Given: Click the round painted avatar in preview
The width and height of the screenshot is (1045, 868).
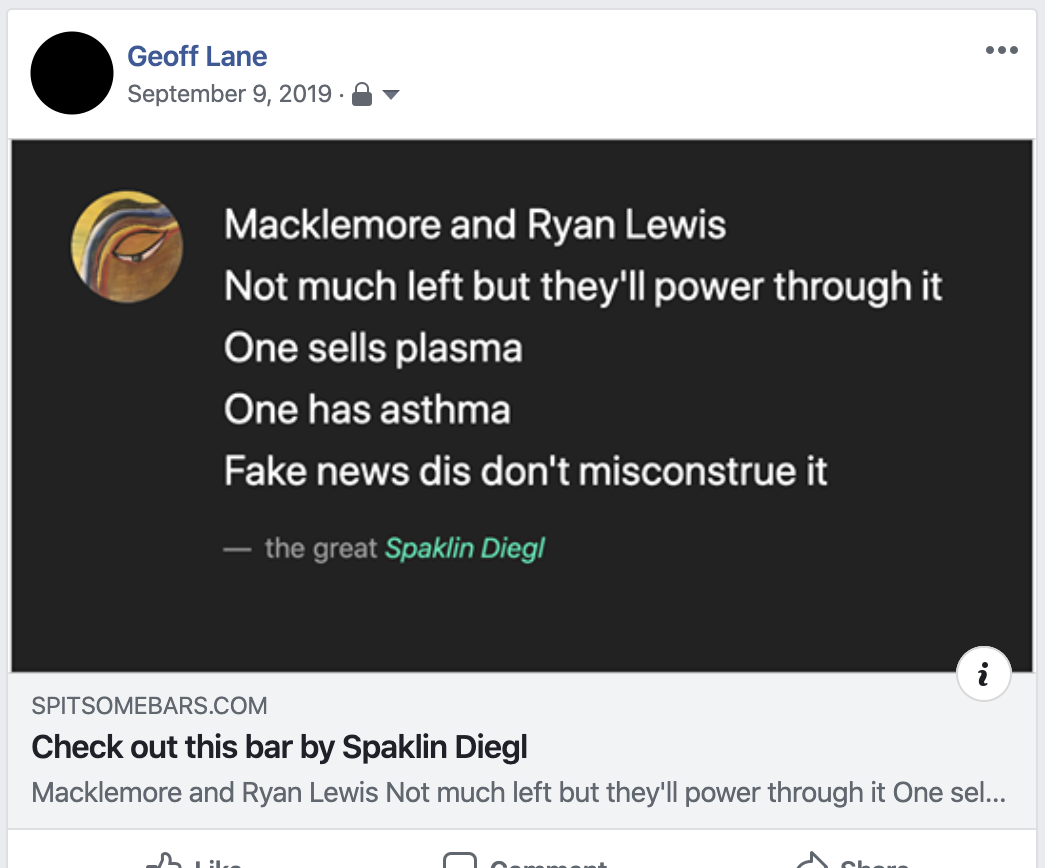Looking at the screenshot, I should point(127,247).
